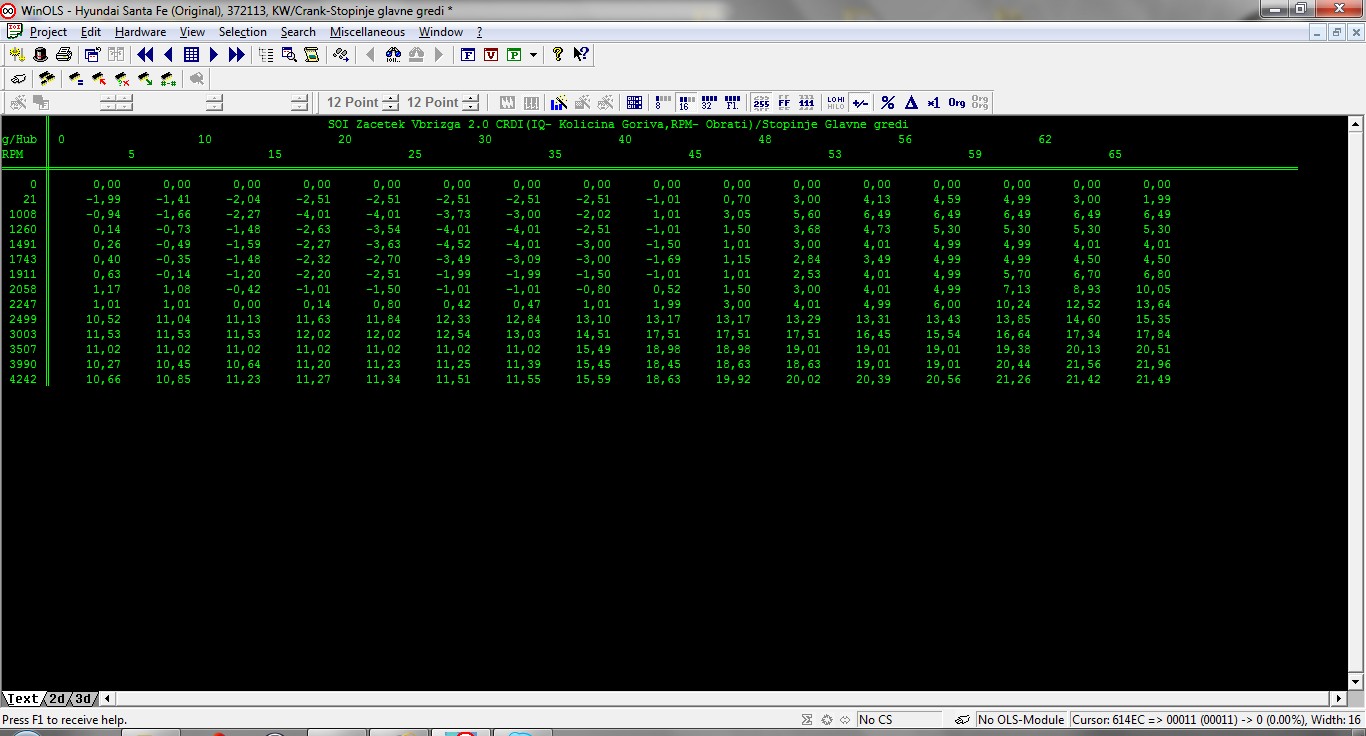The height and width of the screenshot is (736, 1366).
Task: Switch to 8-bit data width
Action: coord(662,102)
